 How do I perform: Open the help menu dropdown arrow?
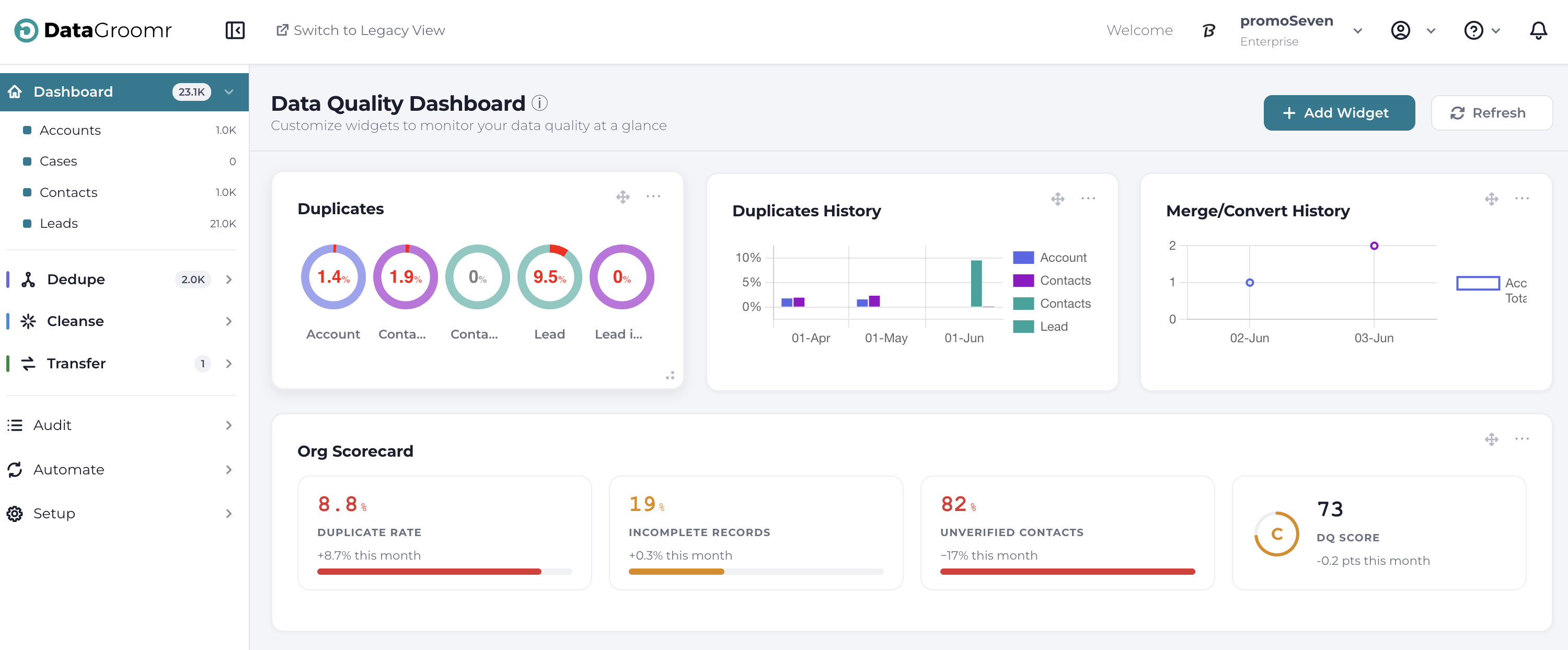1495,30
